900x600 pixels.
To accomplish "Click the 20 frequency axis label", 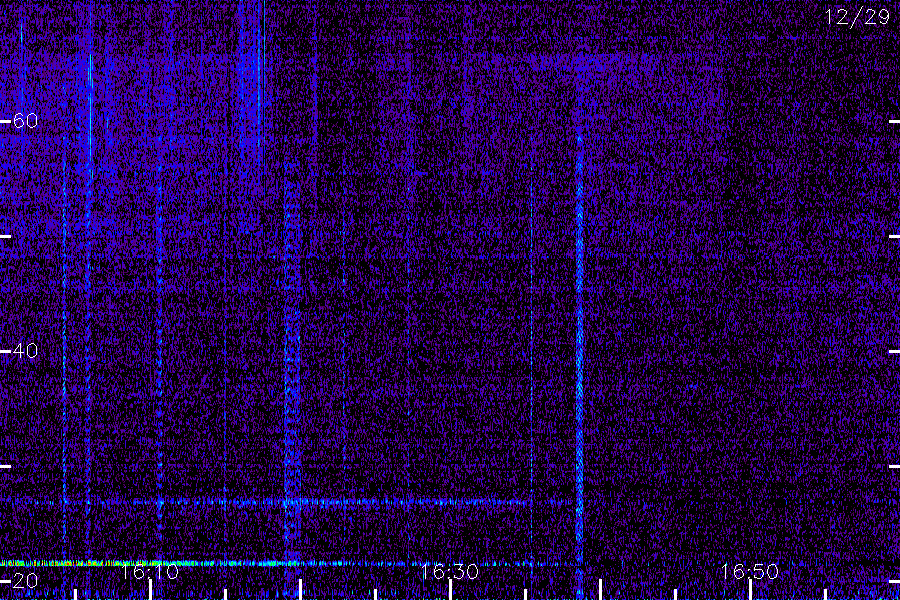I will click(25, 580).
